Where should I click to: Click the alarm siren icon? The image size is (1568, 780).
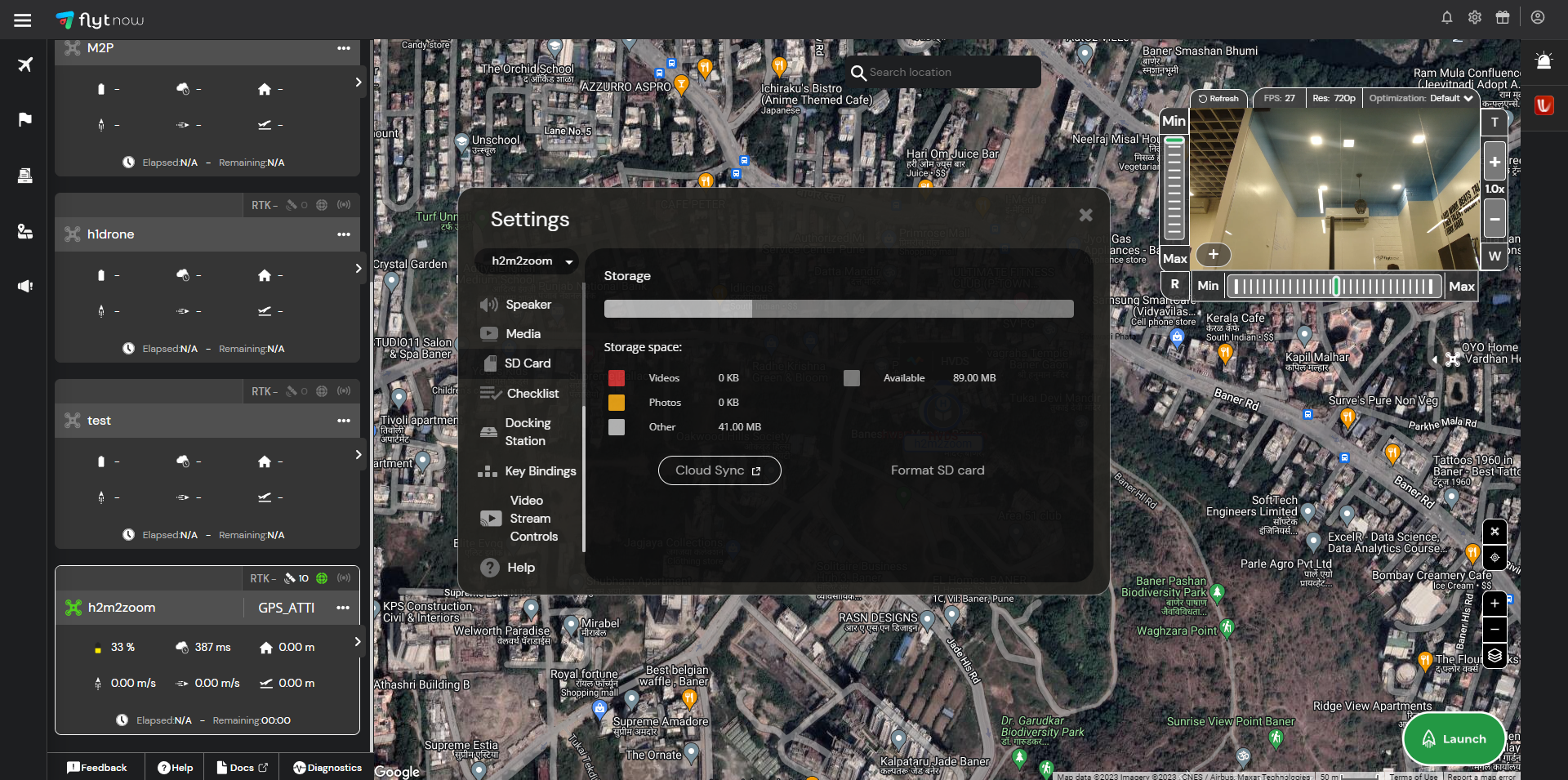pos(1543,61)
